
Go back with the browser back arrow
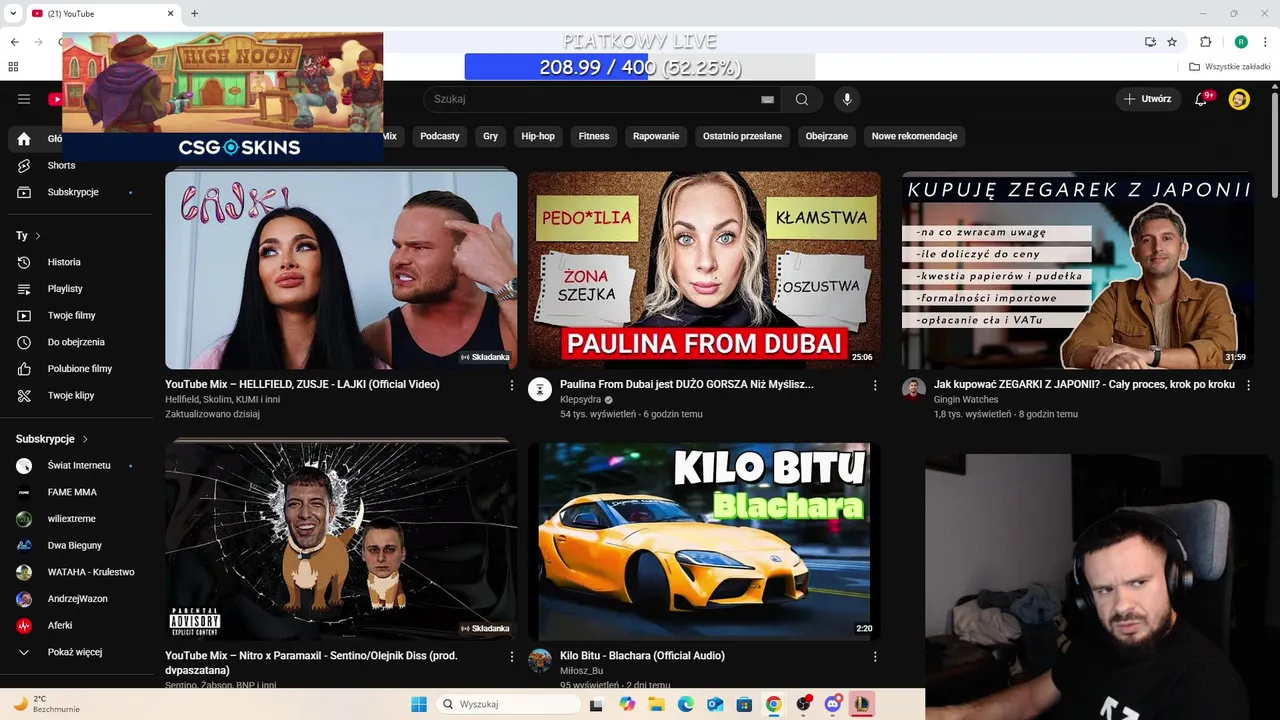[14, 42]
